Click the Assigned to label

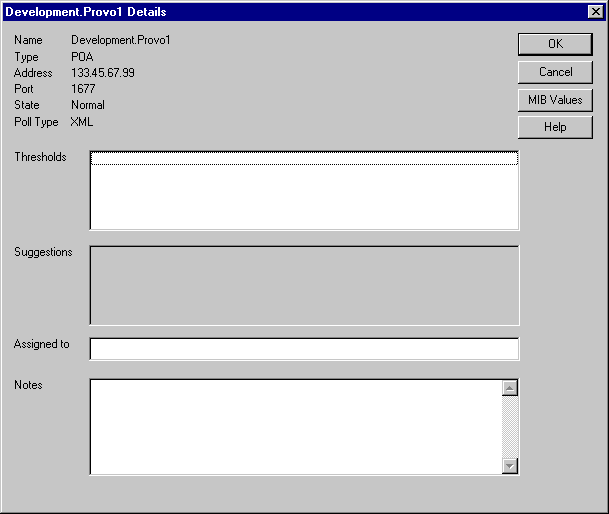click(x=42, y=344)
